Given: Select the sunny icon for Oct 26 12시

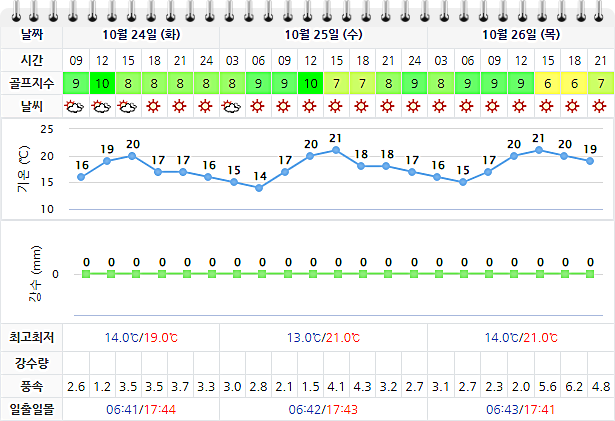Looking at the screenshot, I should click(520, 106).
